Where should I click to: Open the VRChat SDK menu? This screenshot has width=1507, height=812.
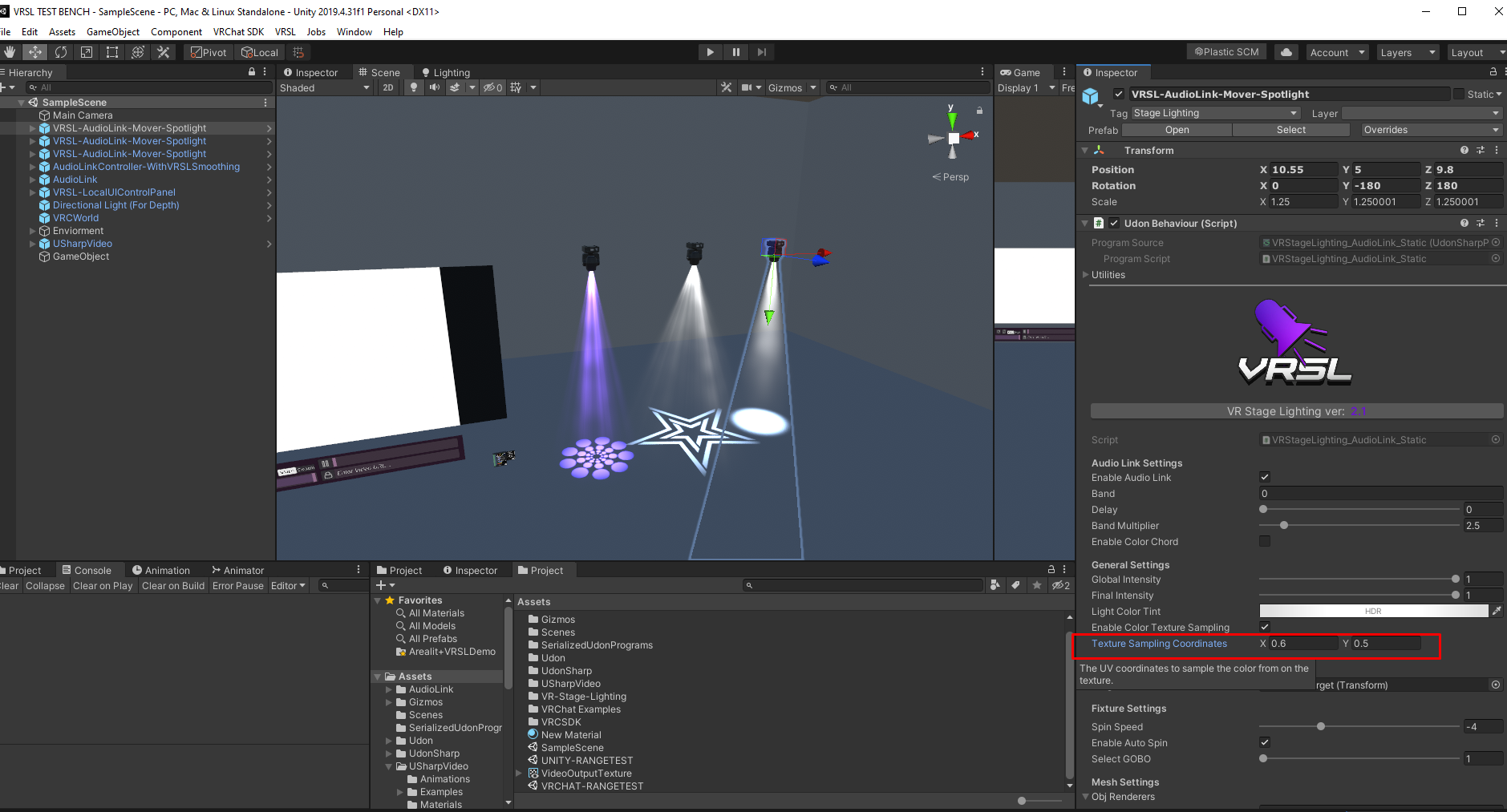click(x=238, y=32)
